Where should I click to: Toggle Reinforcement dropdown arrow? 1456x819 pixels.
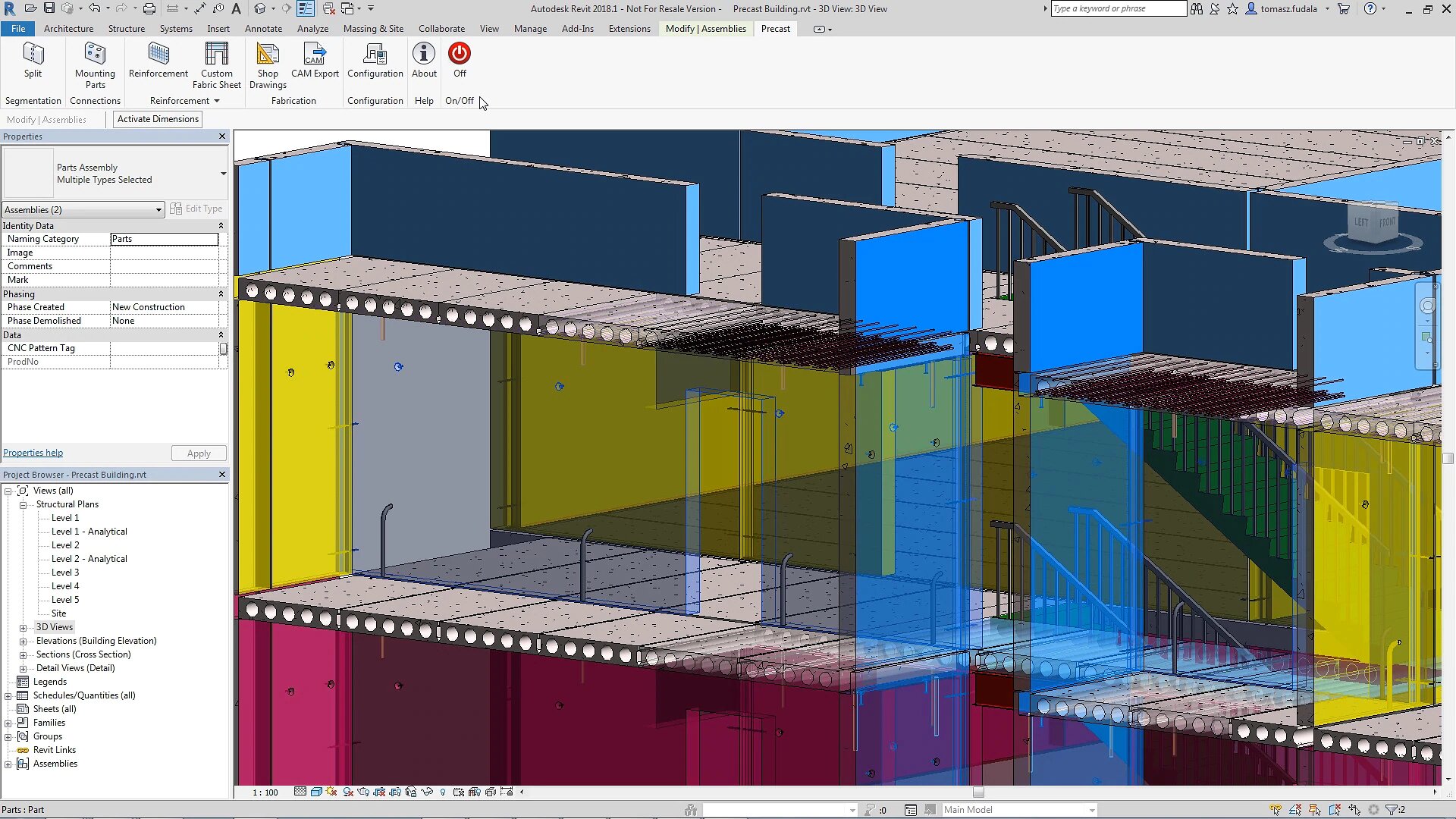point(218,101)
